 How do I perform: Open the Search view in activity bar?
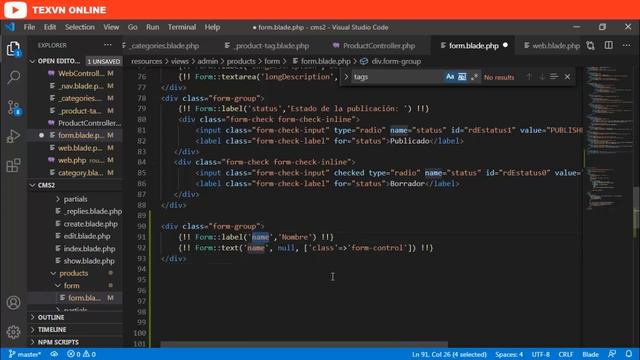click(x=13, y=77)
